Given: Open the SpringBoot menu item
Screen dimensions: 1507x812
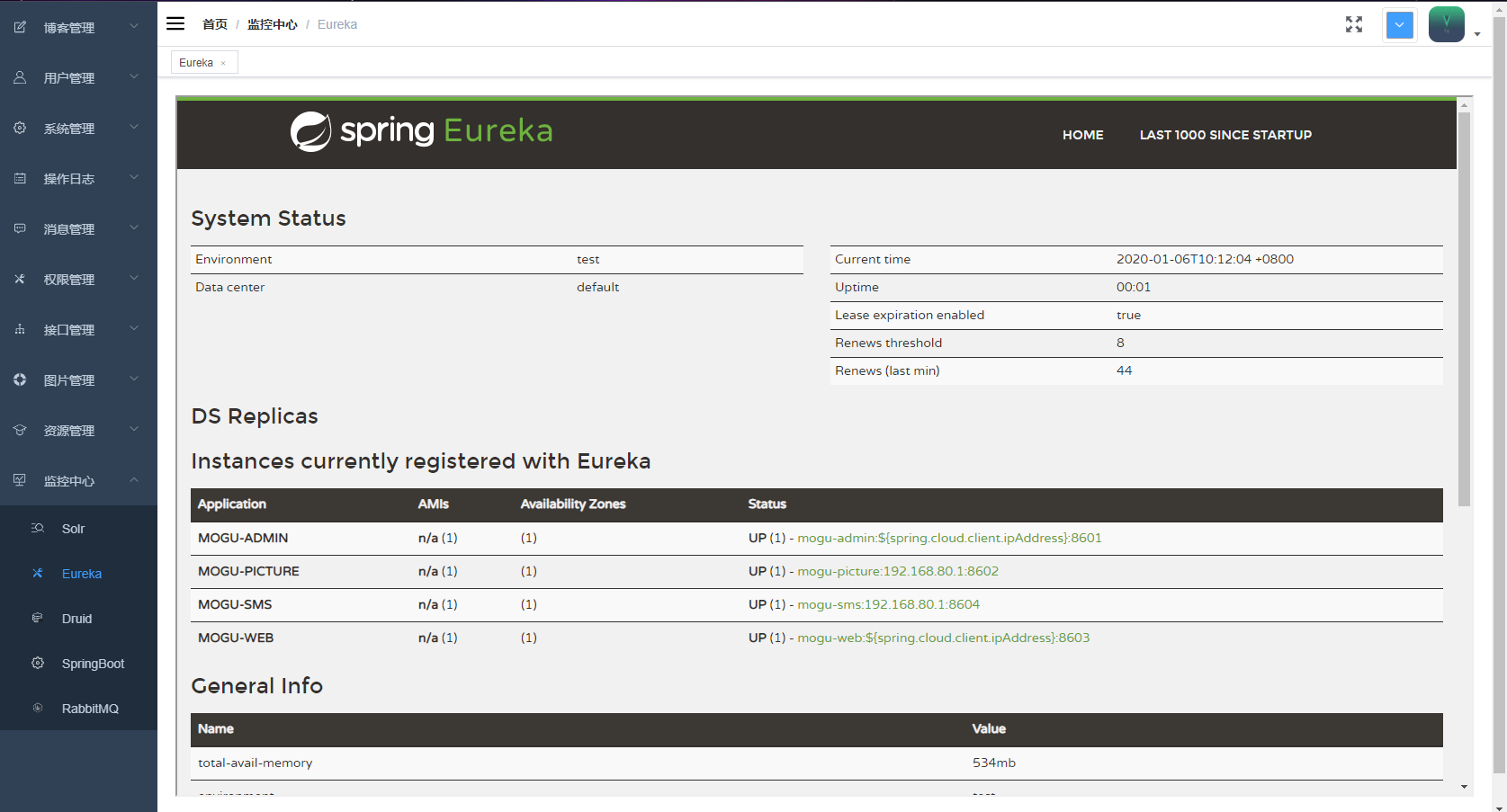Looking at the screenshot, I should [x=78, y=664].
